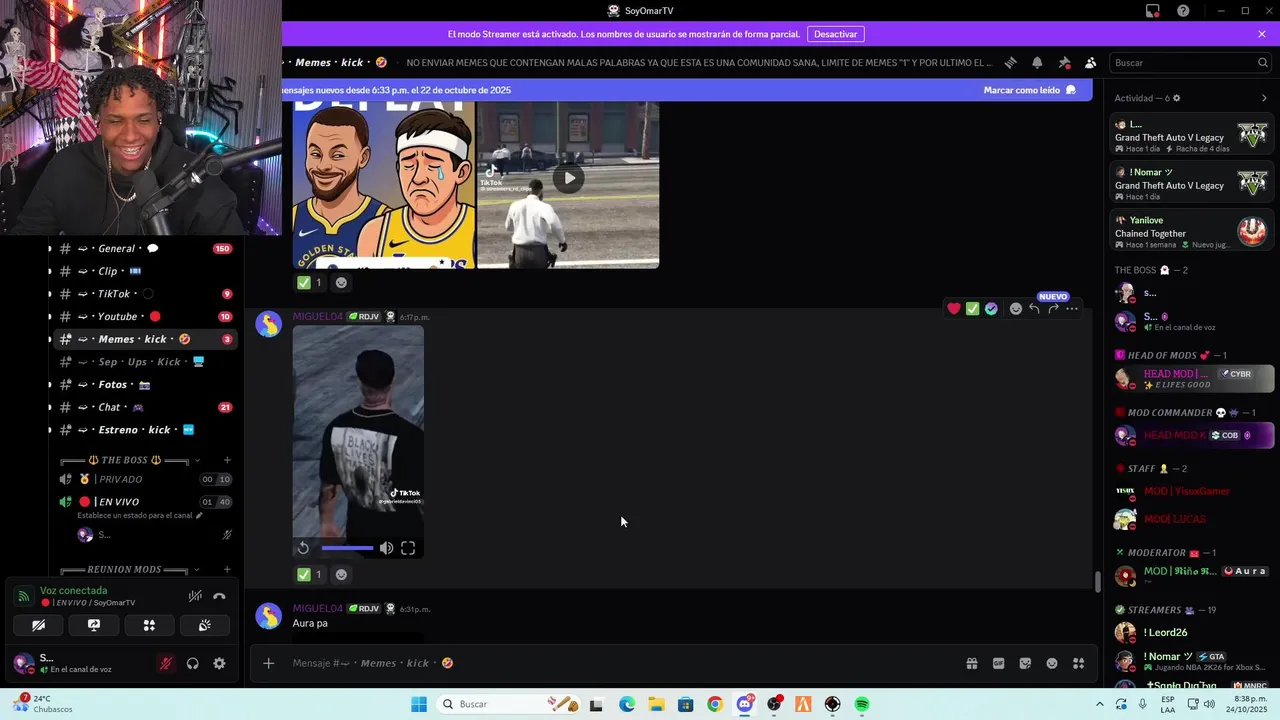Turn on camera in voice panel

tap(38, 626)
